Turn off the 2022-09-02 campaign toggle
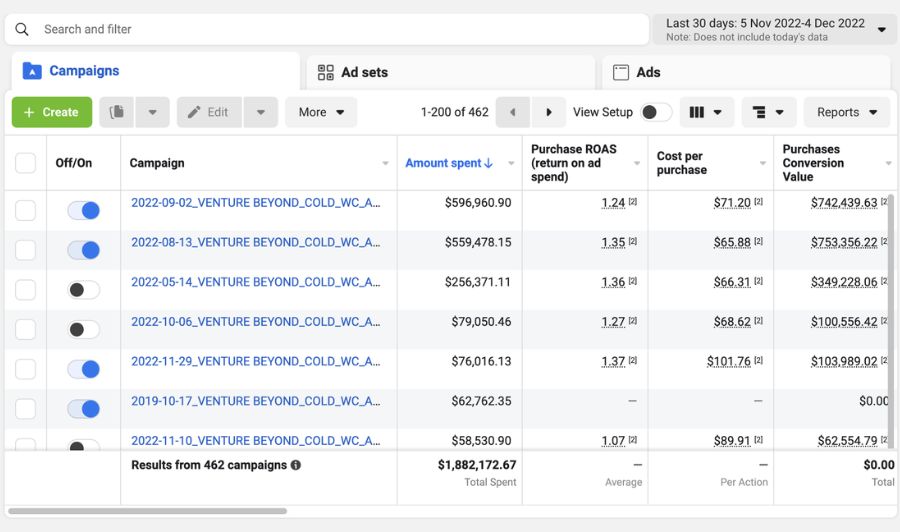 coord(84,210)
